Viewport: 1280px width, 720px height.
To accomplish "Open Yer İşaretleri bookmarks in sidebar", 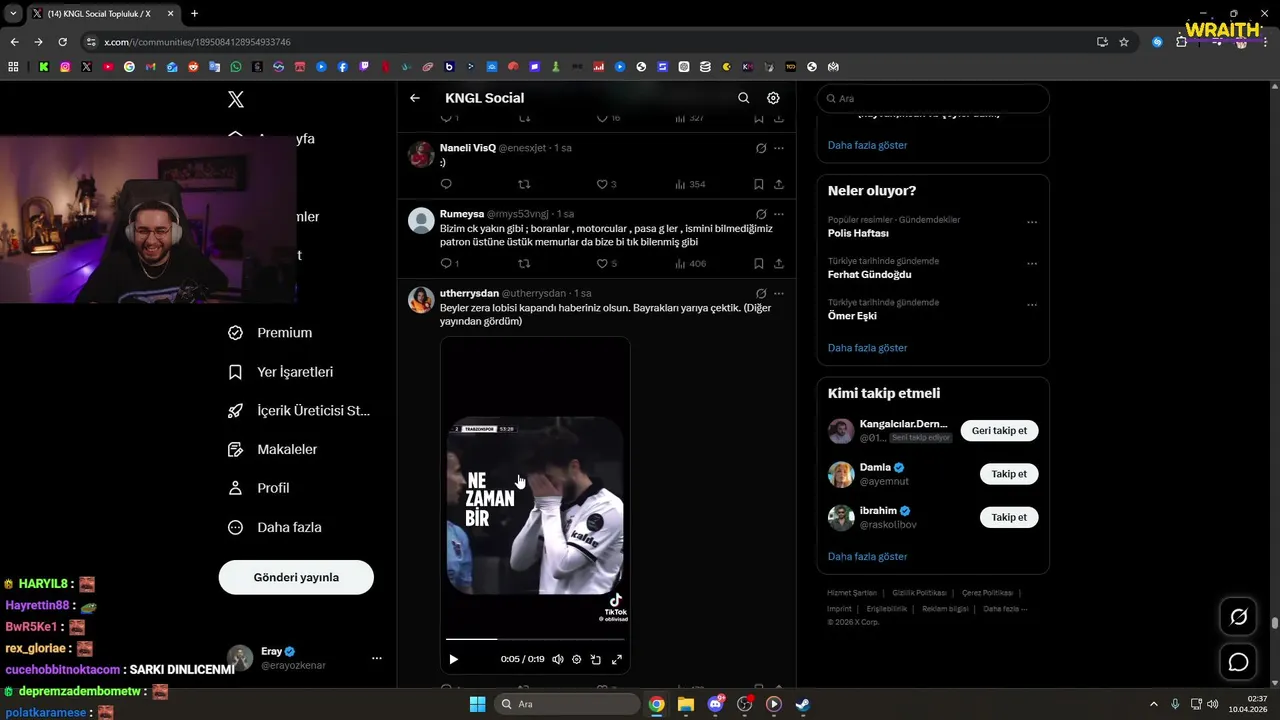I will 281,372.
